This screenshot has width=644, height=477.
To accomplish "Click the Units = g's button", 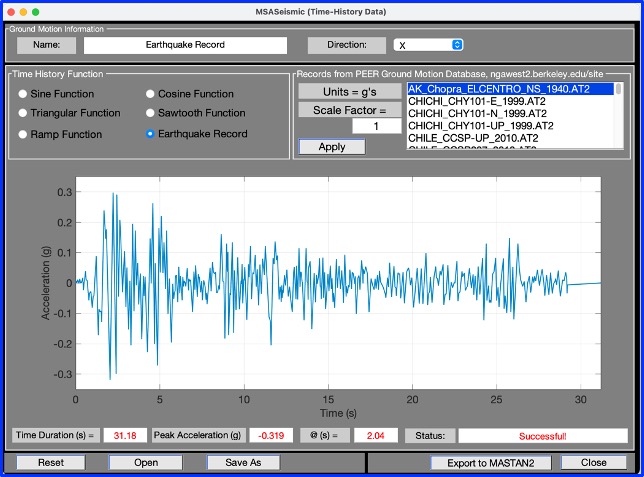I will [349, 91].
